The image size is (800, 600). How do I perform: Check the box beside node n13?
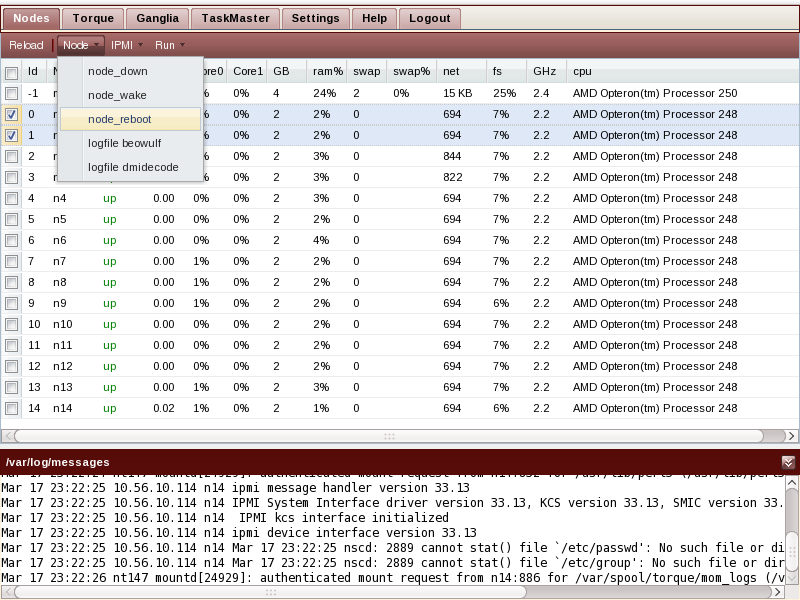click(11, 388)
